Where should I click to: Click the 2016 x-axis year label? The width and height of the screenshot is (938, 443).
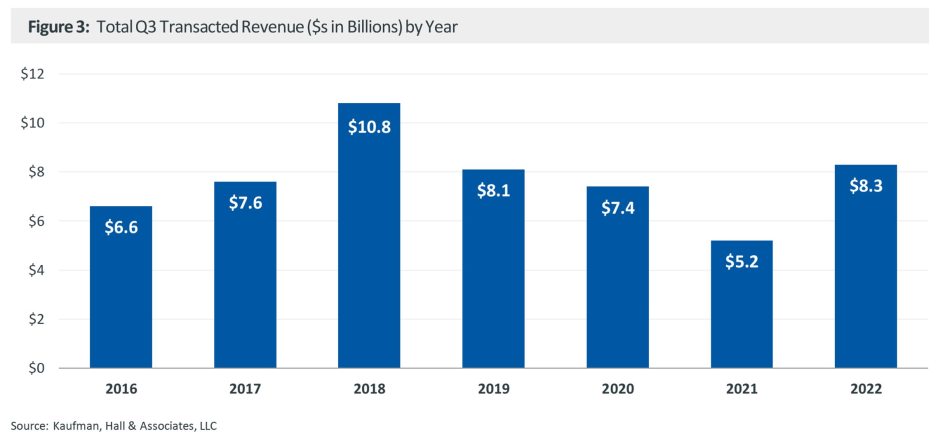click(121, 390)
